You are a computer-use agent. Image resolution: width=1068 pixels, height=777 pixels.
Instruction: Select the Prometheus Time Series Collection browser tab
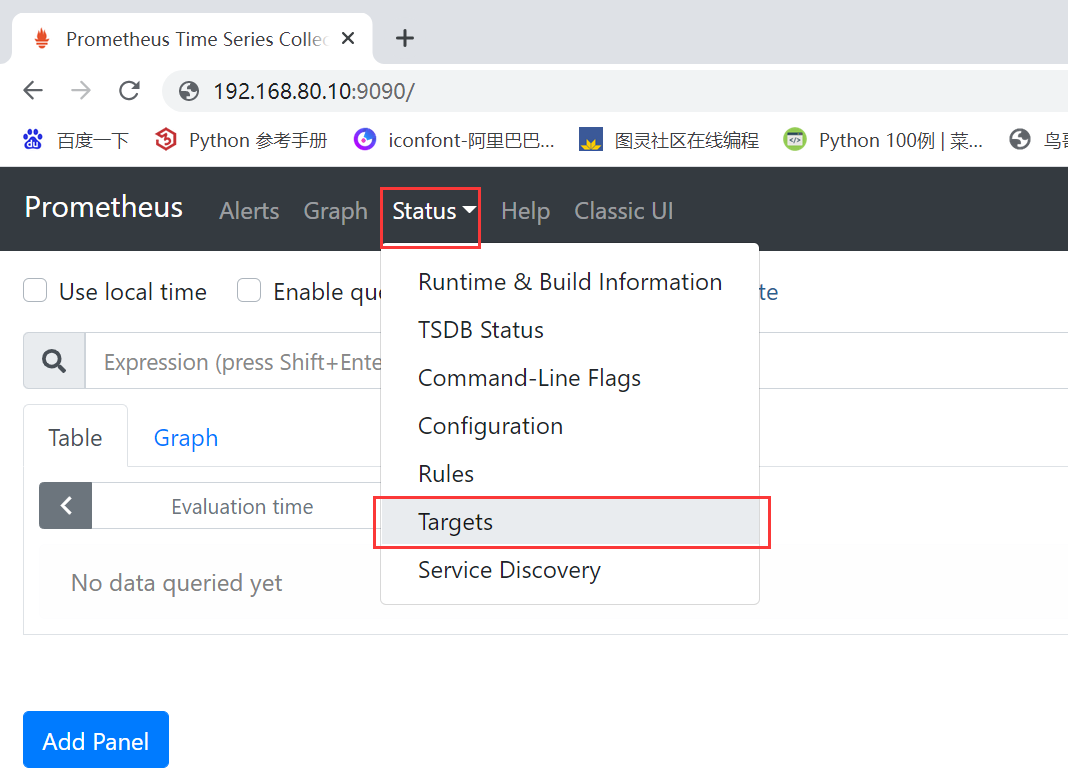(x=191, y=39)
